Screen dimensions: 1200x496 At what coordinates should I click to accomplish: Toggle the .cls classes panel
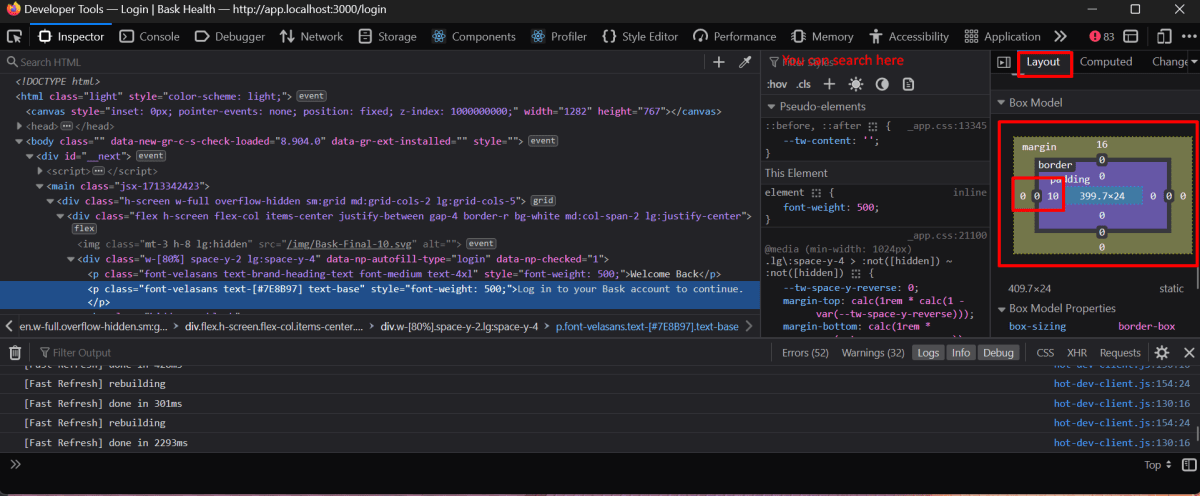tap(804, 84)
